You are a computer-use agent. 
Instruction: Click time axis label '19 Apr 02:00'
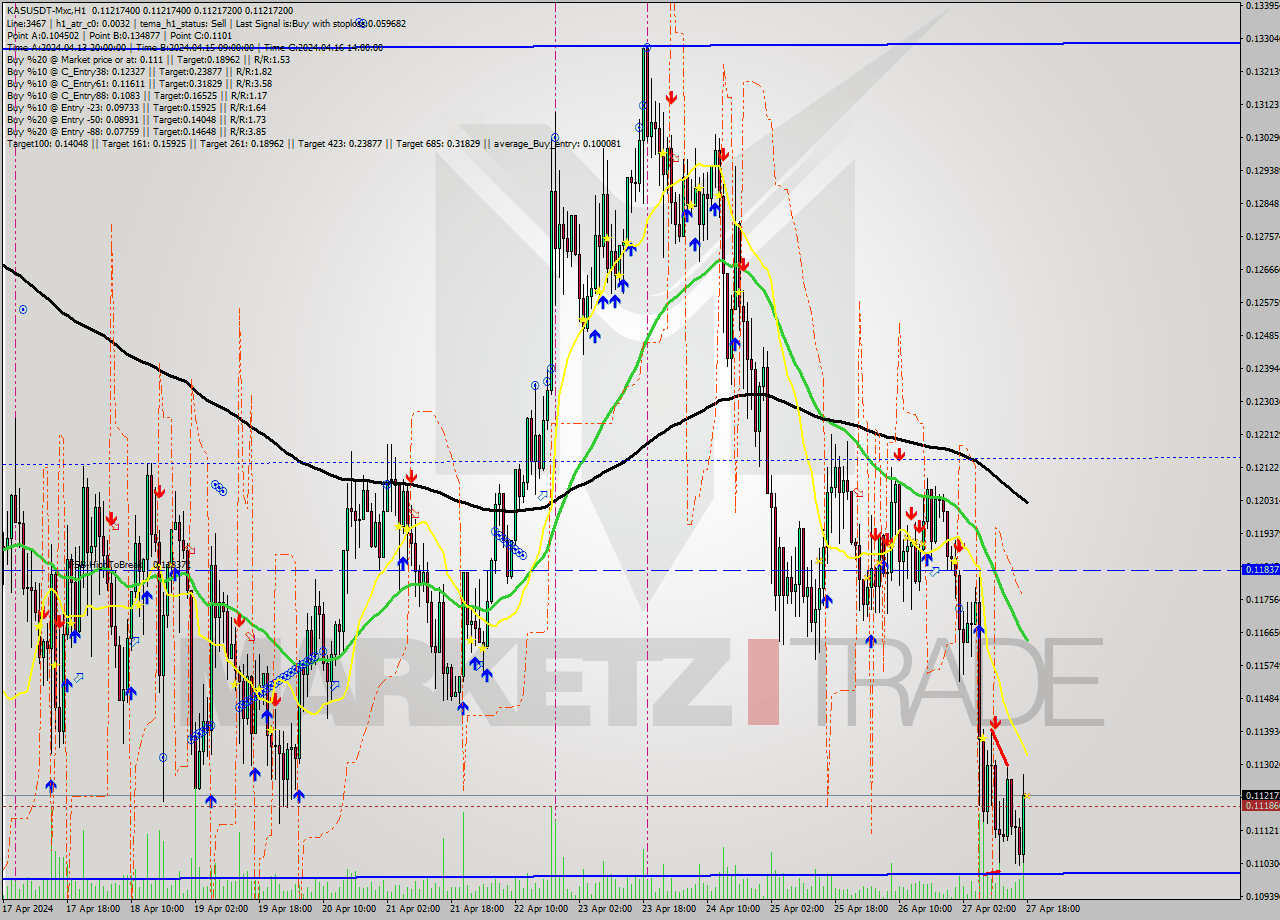[222, 909]
